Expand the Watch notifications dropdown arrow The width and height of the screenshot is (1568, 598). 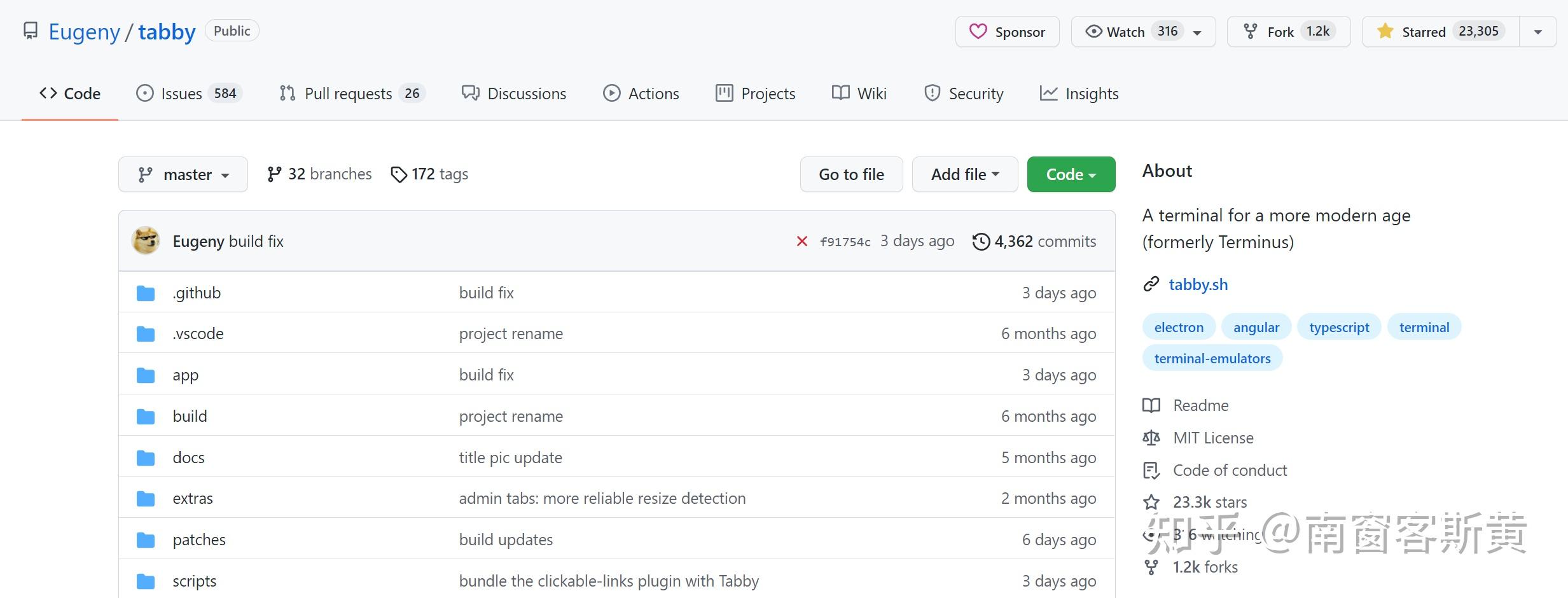1197,32
